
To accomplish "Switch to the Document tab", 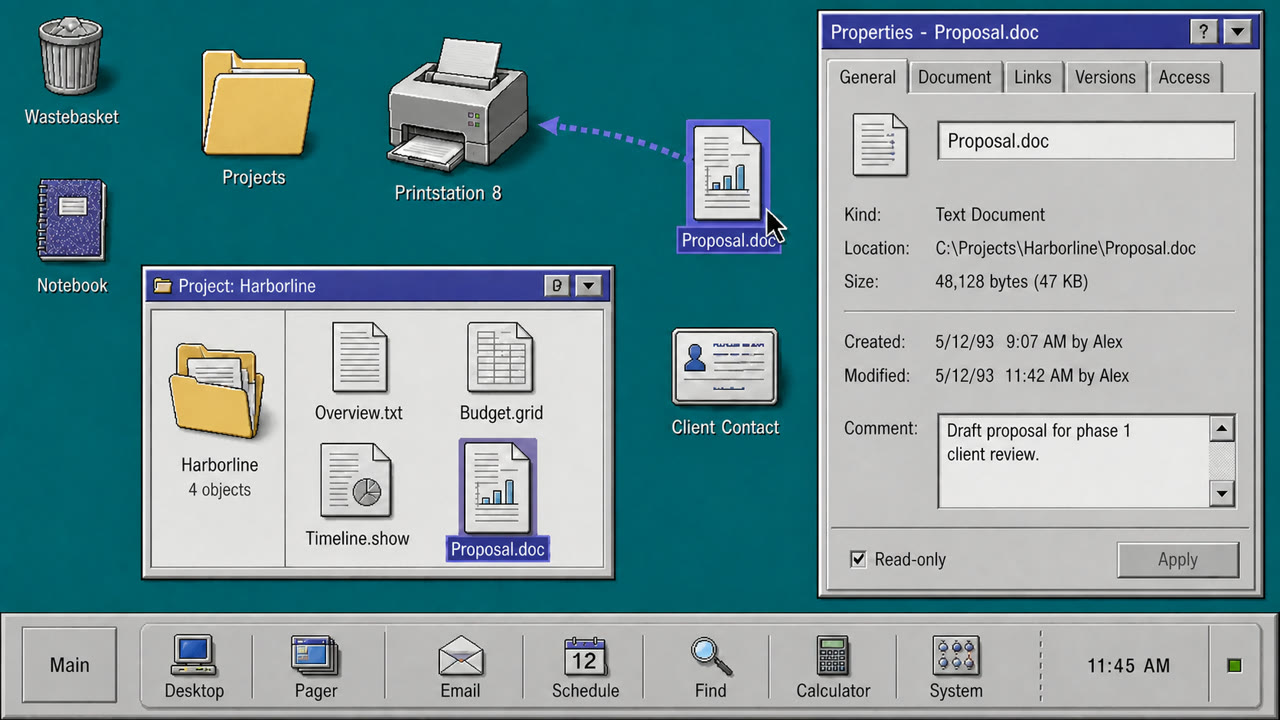I will click(955, 77).
